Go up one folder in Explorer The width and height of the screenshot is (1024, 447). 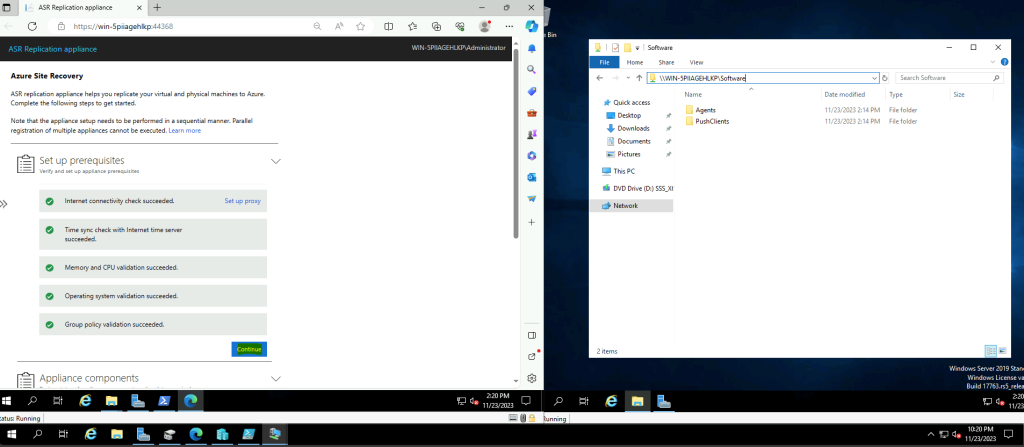click(639, 78)
